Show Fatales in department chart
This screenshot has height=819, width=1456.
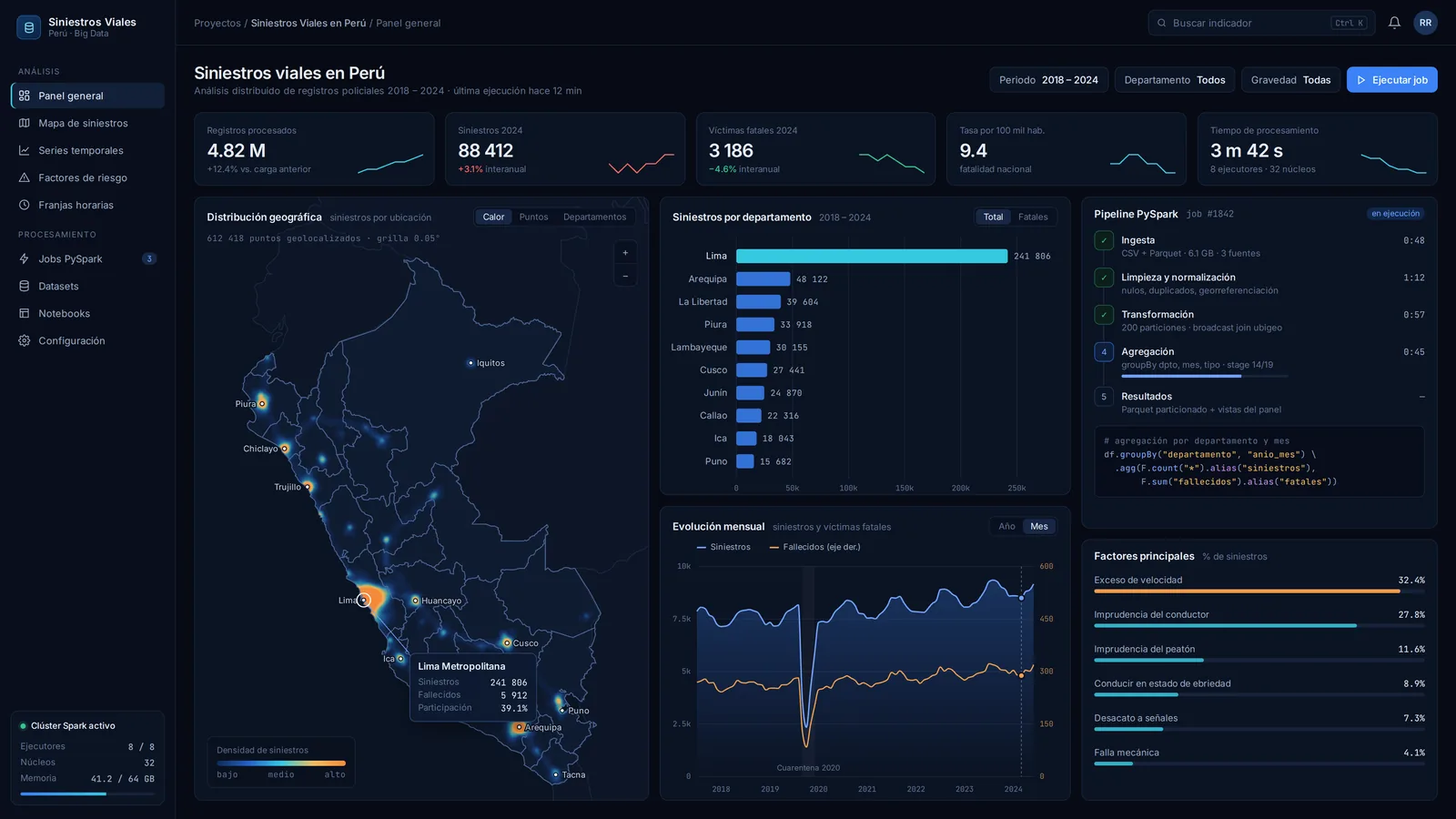coord(1033,217)
